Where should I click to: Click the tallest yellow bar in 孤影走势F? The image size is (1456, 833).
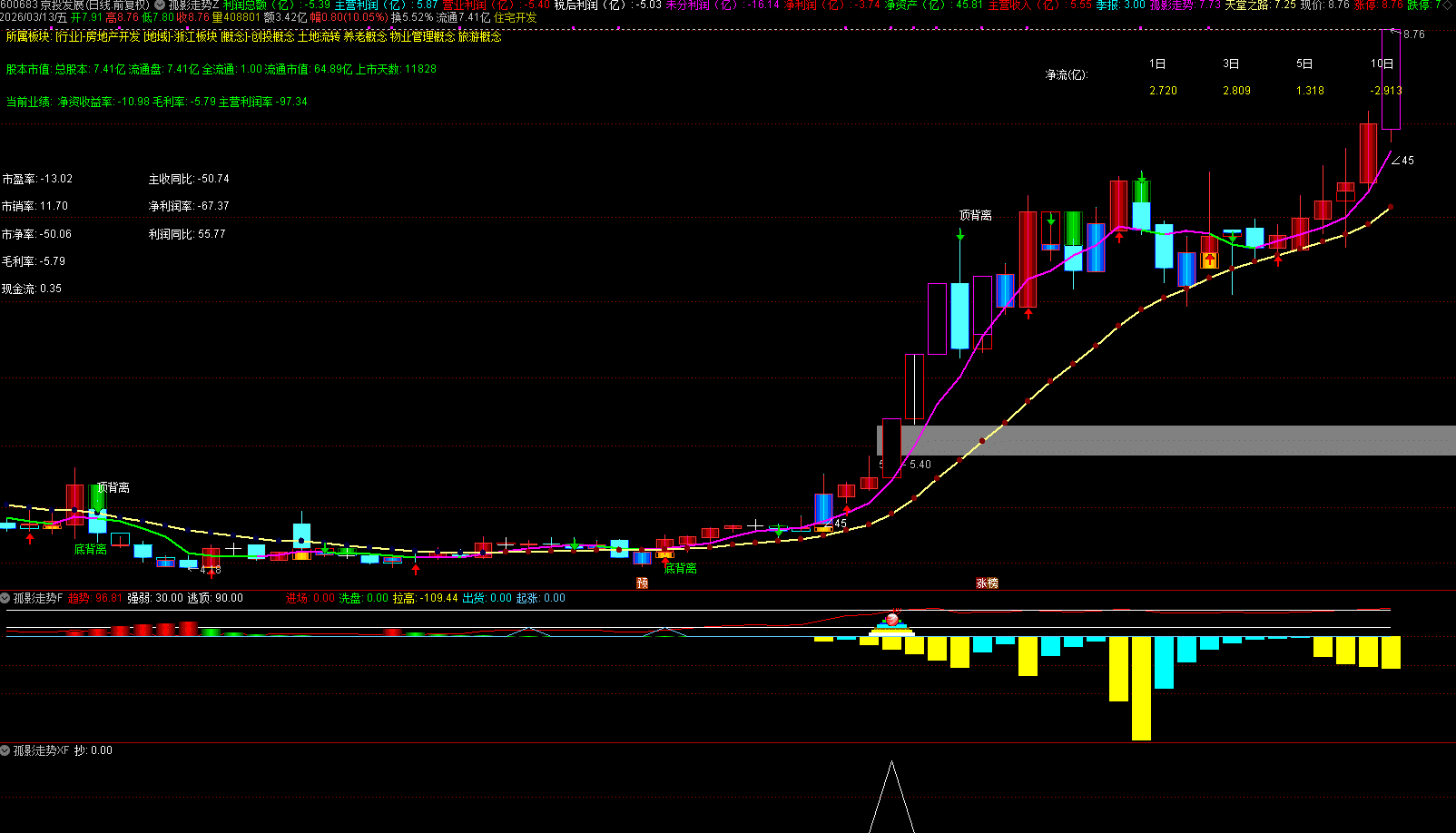pos(1141,688)
